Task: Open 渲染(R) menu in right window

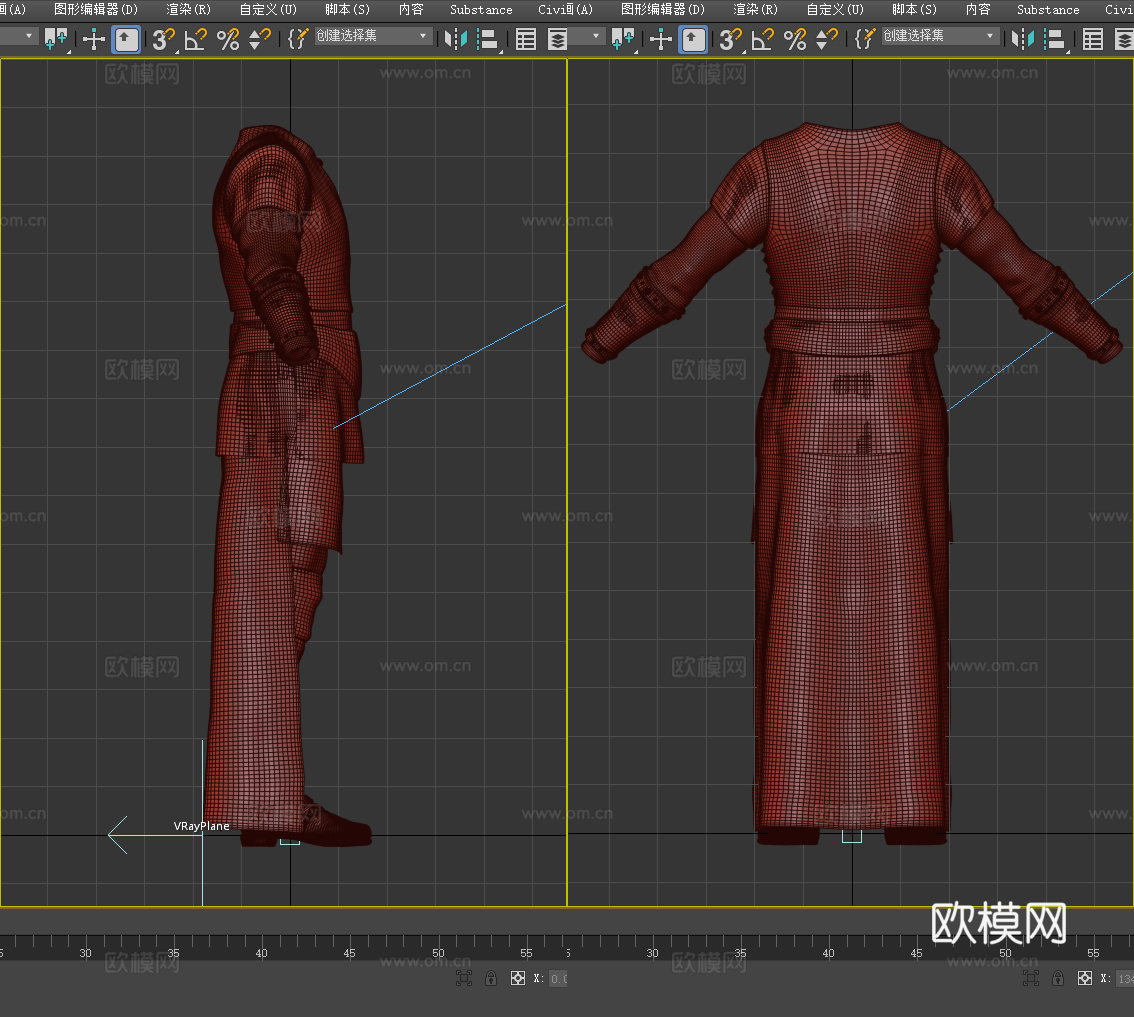Action: click(755, 9)
